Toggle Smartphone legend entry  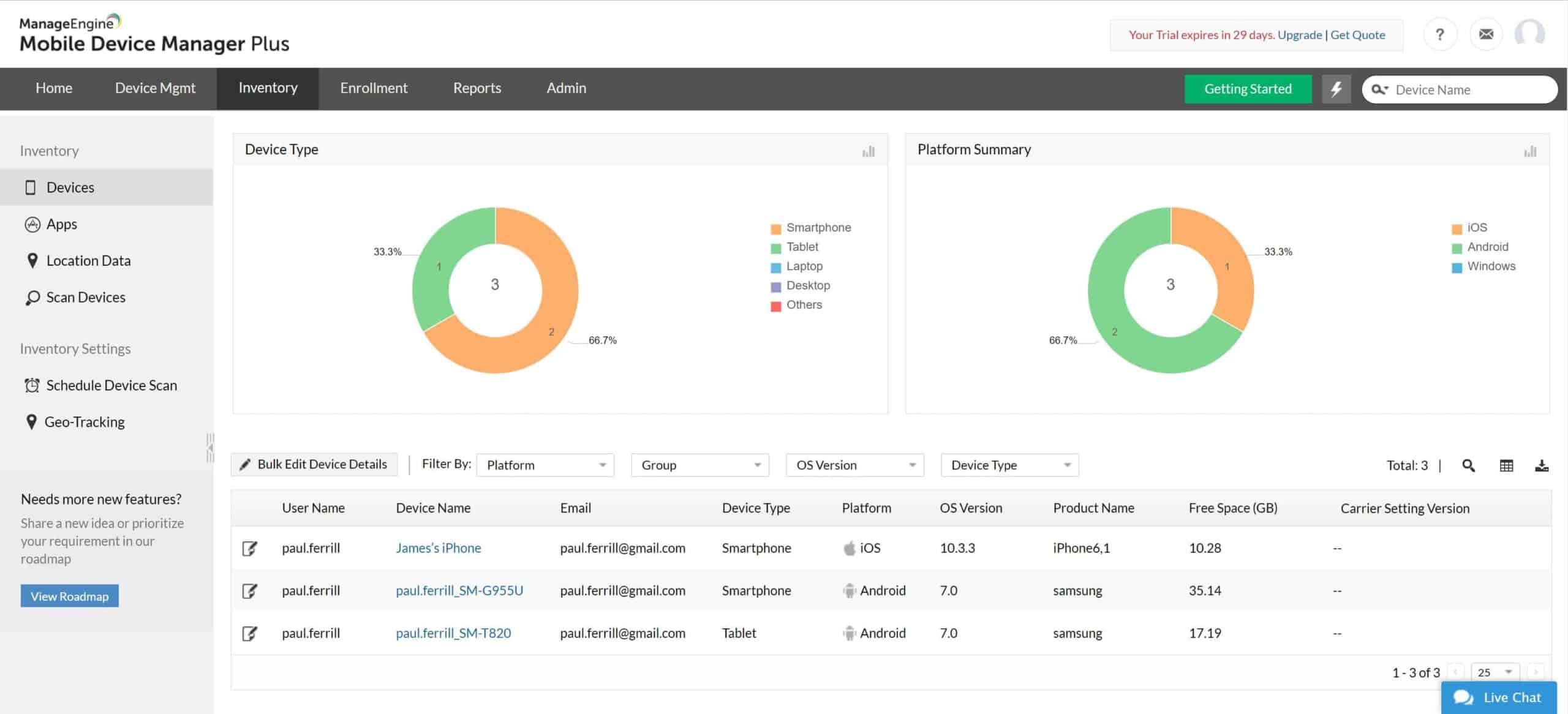pyautogui.click(x=810, y=228)
